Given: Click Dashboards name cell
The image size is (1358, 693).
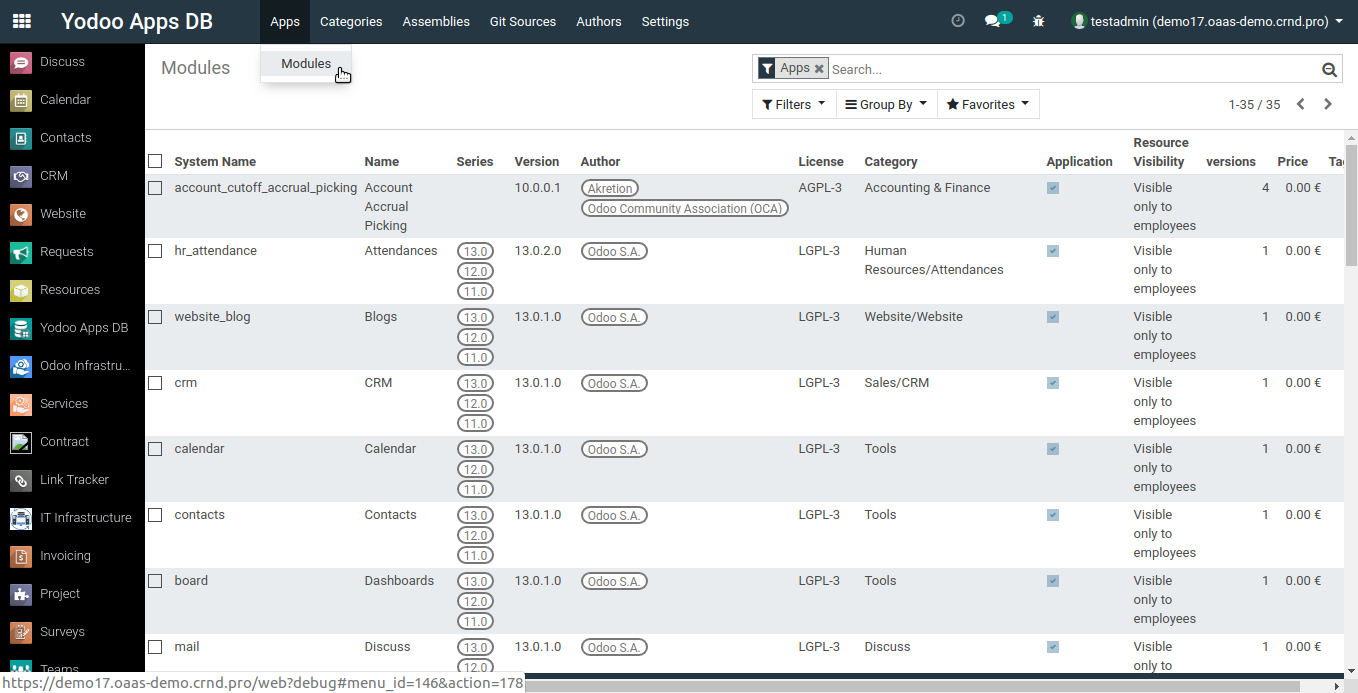Looking at the screenshot, I should pyautogui.click(x=399, y=581).
